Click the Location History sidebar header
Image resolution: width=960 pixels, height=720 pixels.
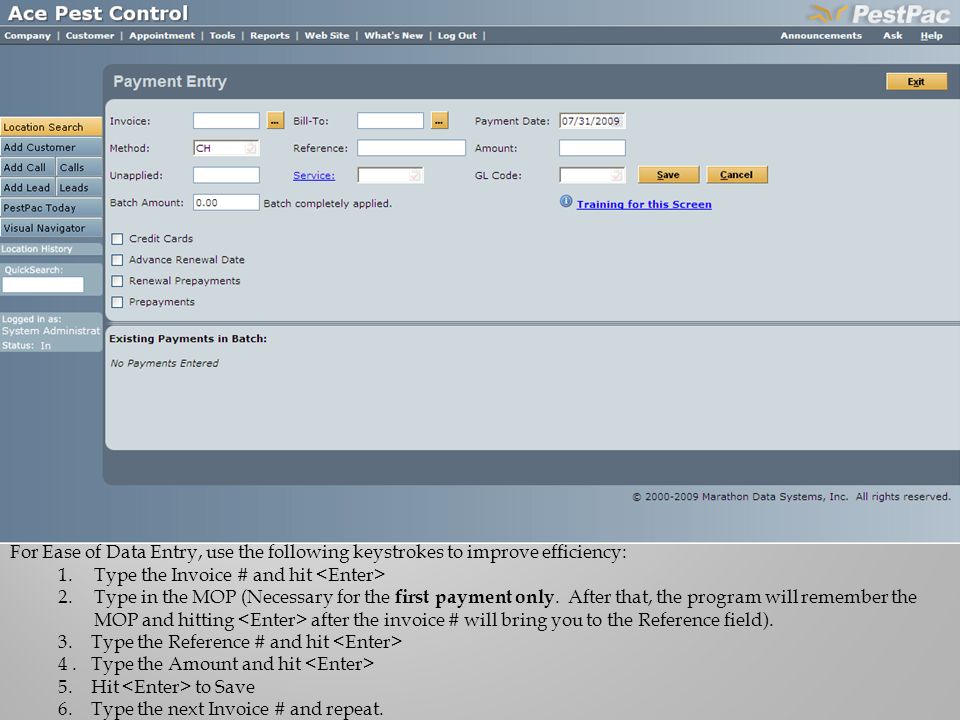click(x=51, y=249)
